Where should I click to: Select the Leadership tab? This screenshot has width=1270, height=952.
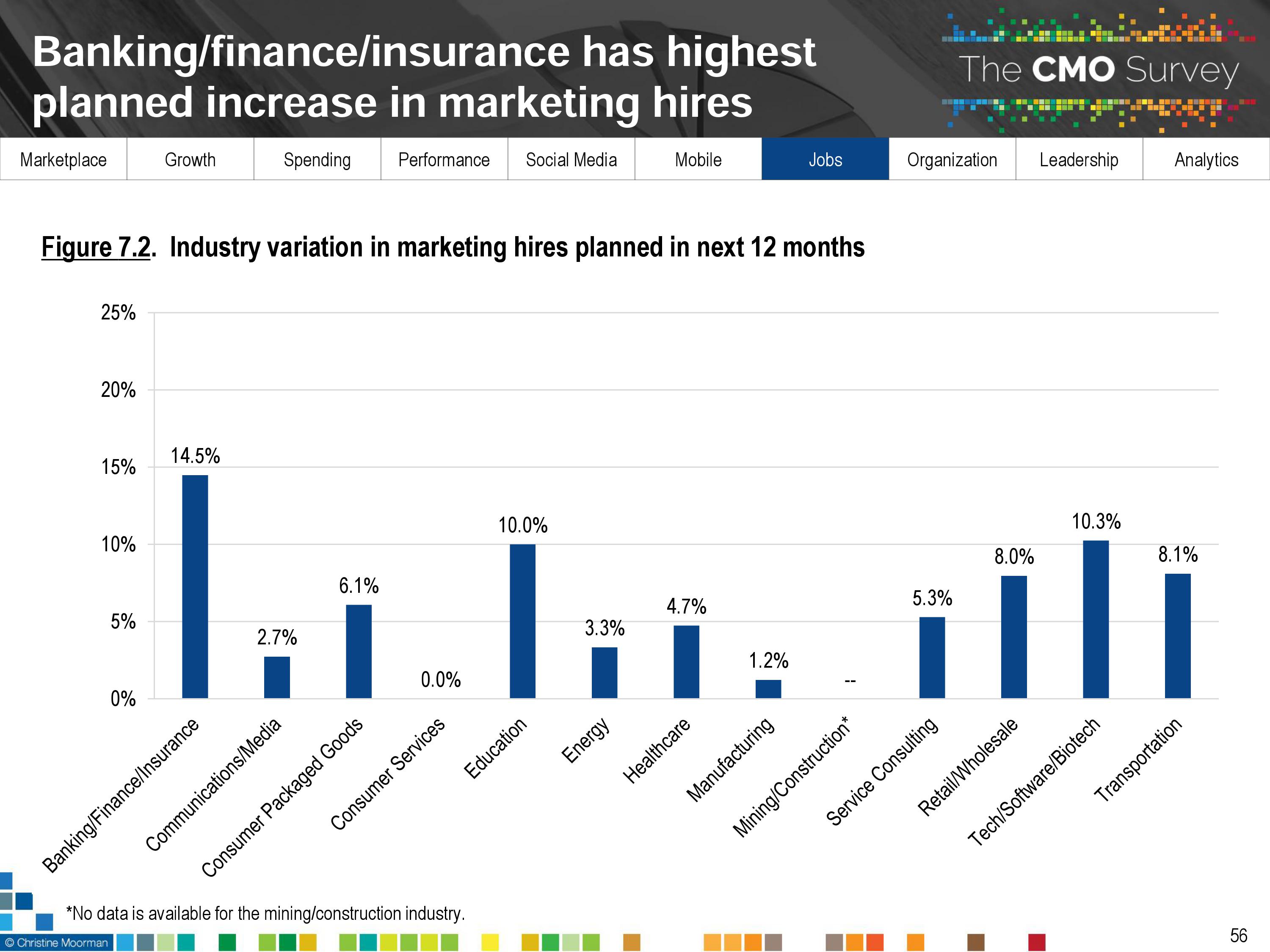click(1079, 160)
